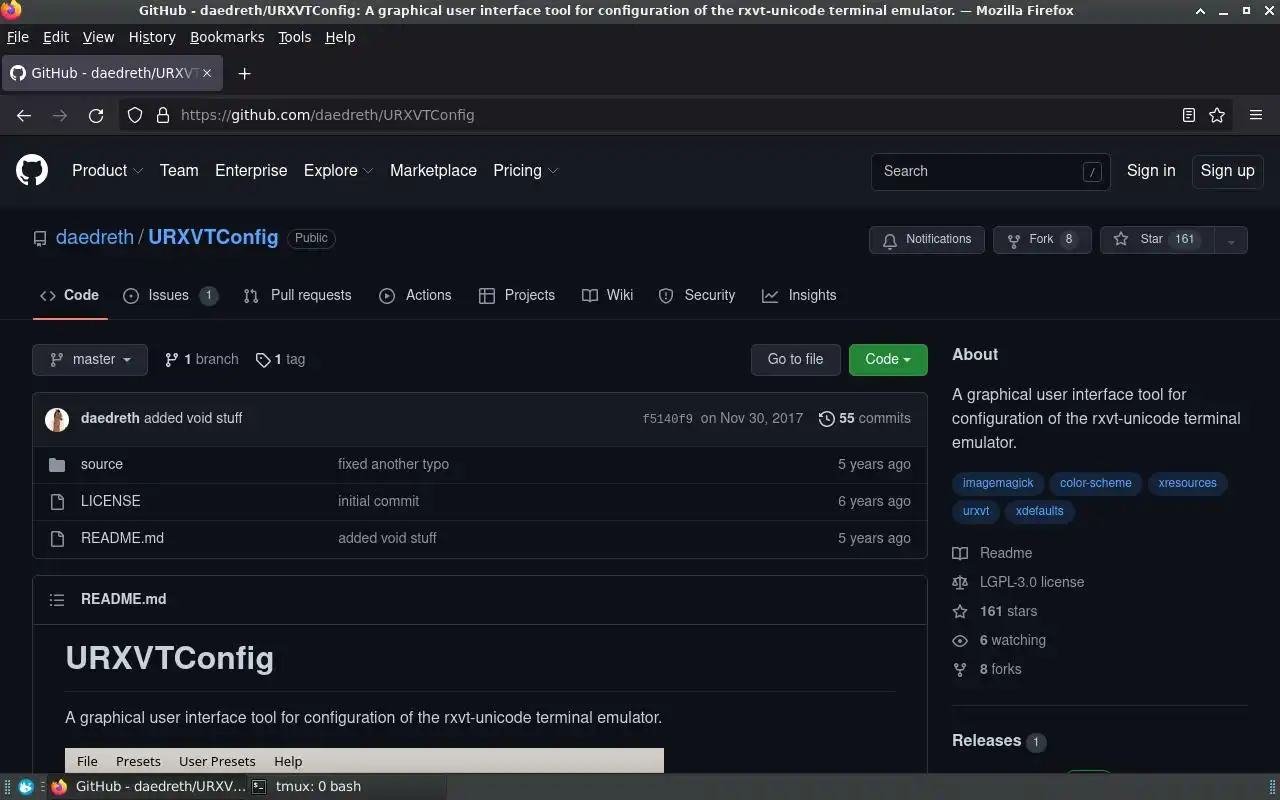This screenshot has width=1280, height=800.
Task: Click daedreth's avatar in the commit row
Action: 57,419
